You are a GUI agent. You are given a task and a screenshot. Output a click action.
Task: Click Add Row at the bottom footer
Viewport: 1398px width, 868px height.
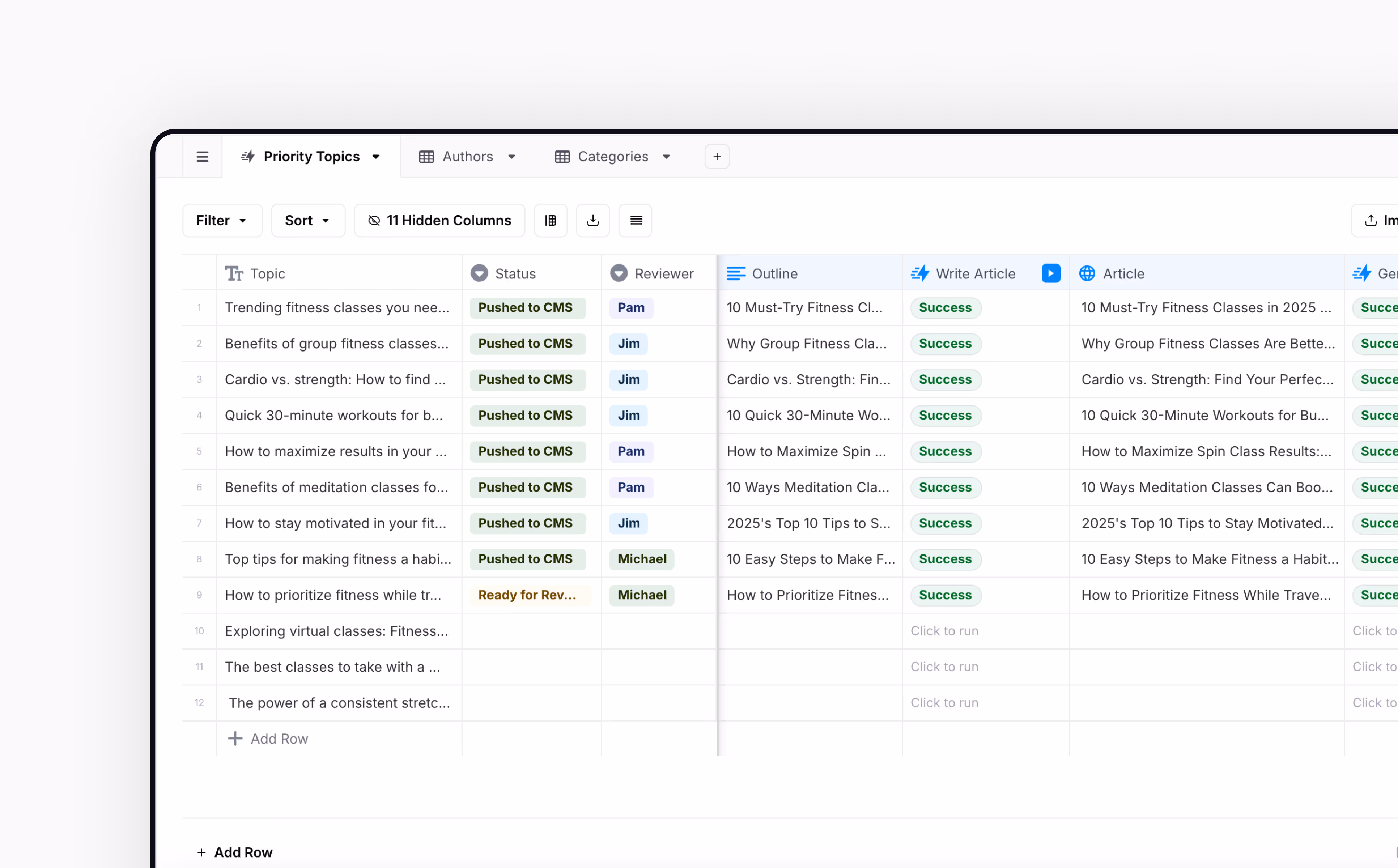point(235,852)
